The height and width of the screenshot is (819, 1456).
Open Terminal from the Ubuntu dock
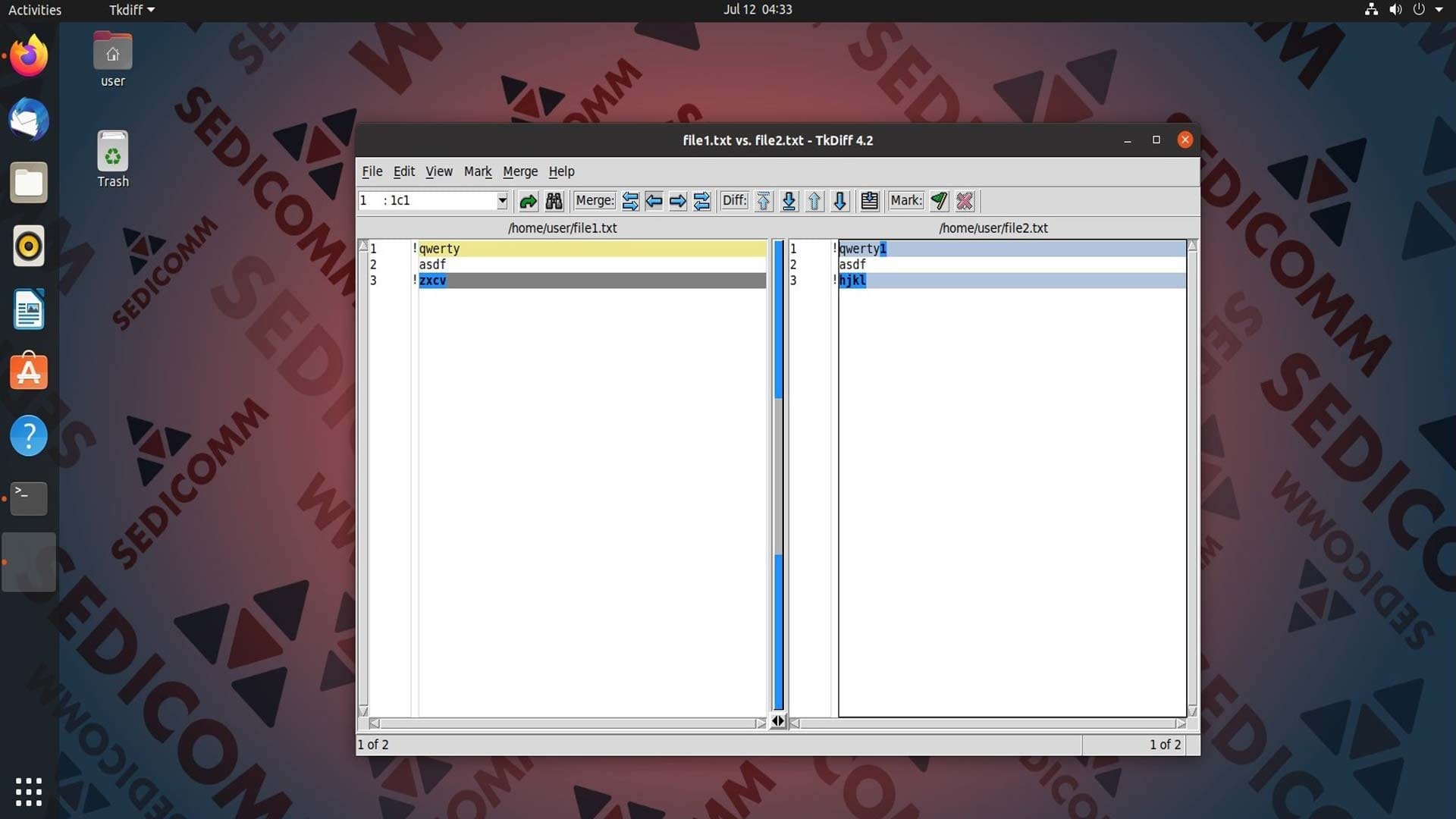[29, 498]
